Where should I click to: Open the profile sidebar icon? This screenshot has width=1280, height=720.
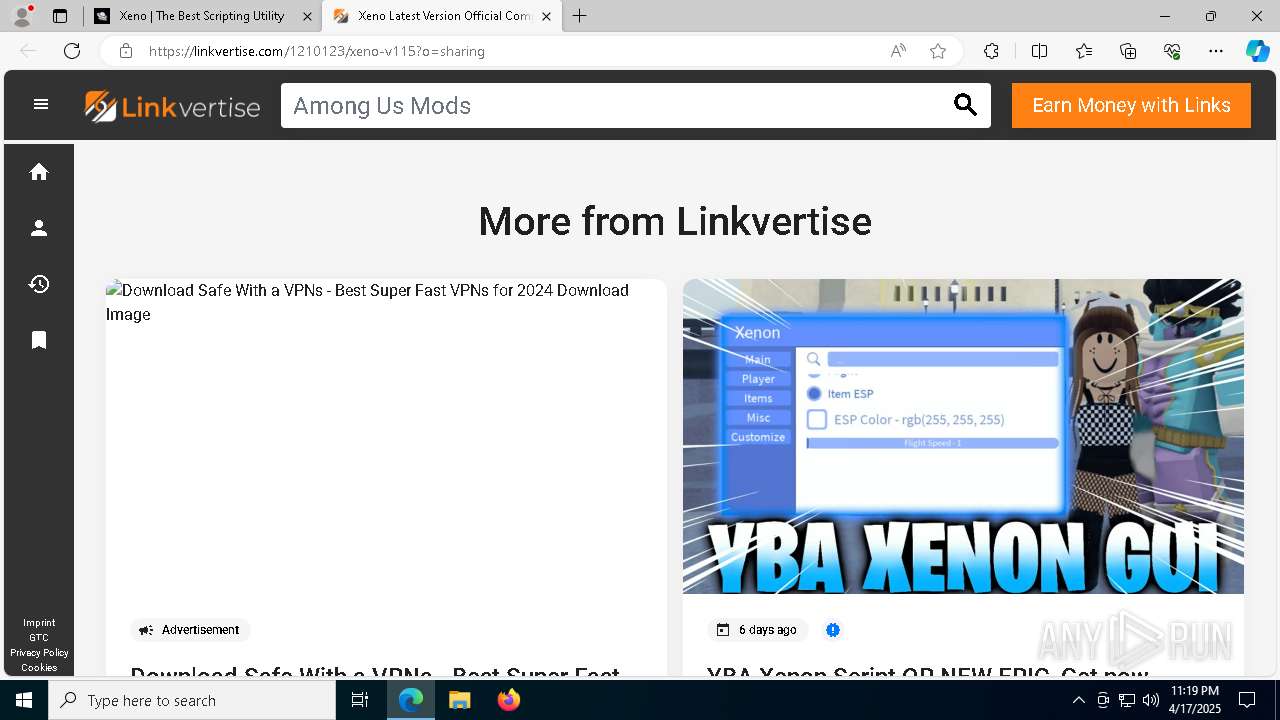(x=39, y=228)
